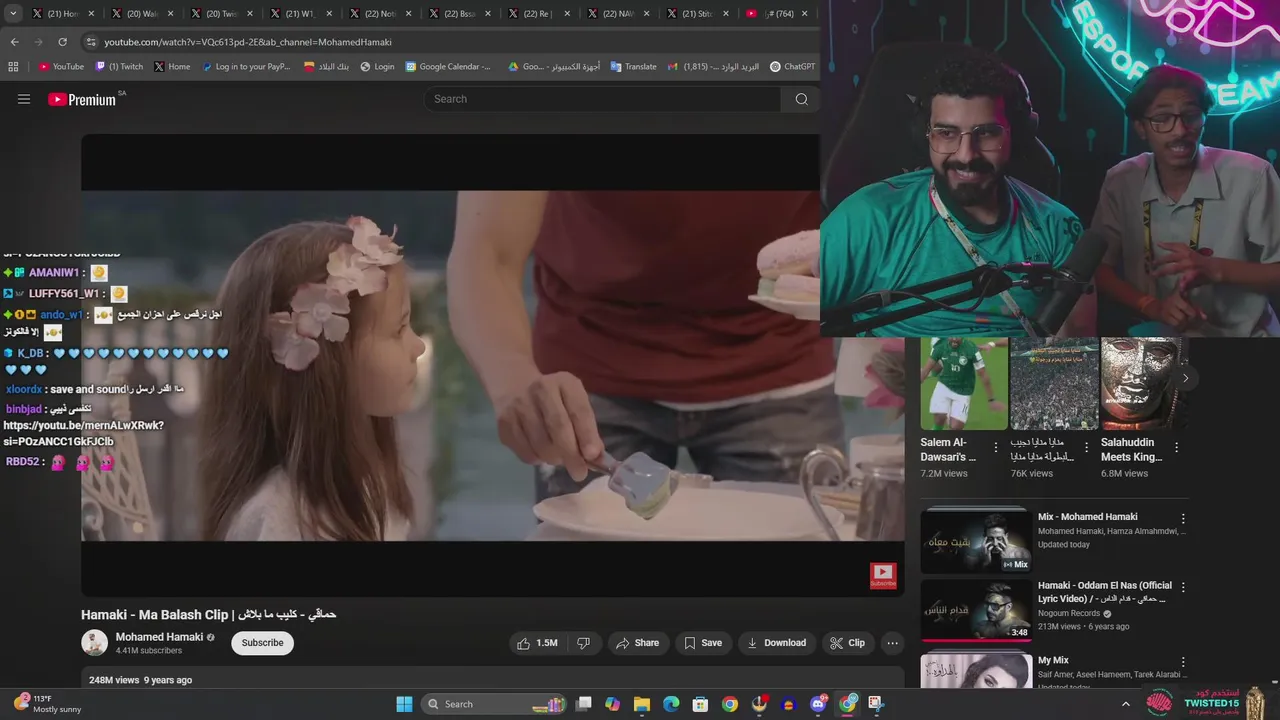Dislike the Hamaki video
The image size is (1280, 720).
click(x=584, y=643)
